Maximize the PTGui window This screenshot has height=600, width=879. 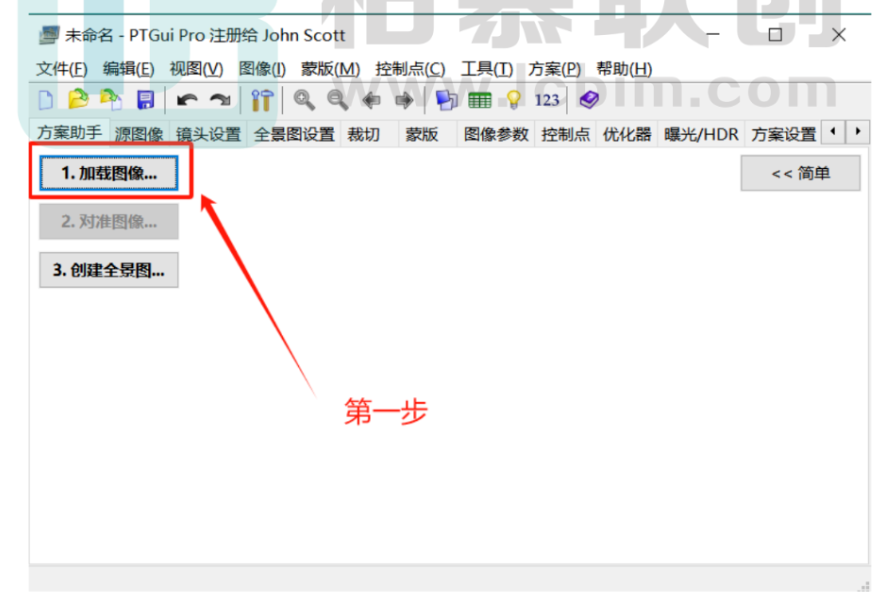(775, 35)
